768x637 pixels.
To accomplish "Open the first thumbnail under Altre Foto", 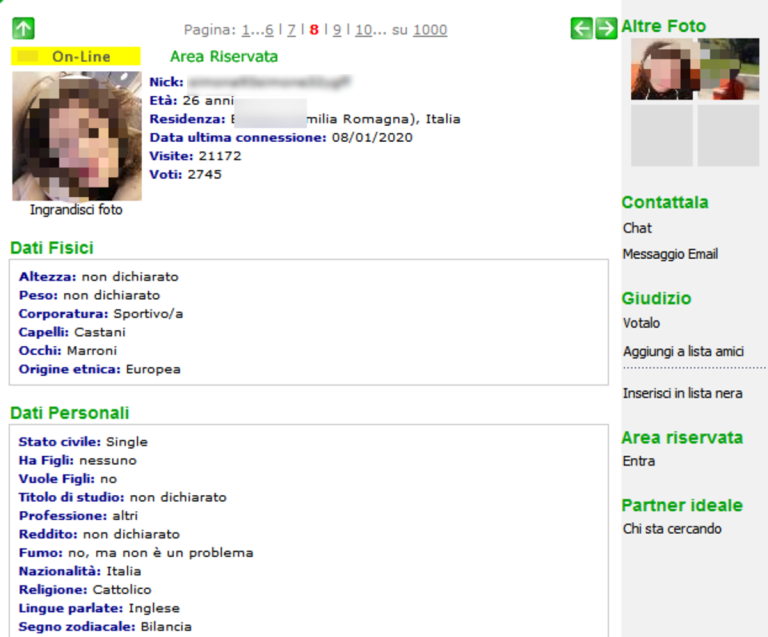I will 662,69.
